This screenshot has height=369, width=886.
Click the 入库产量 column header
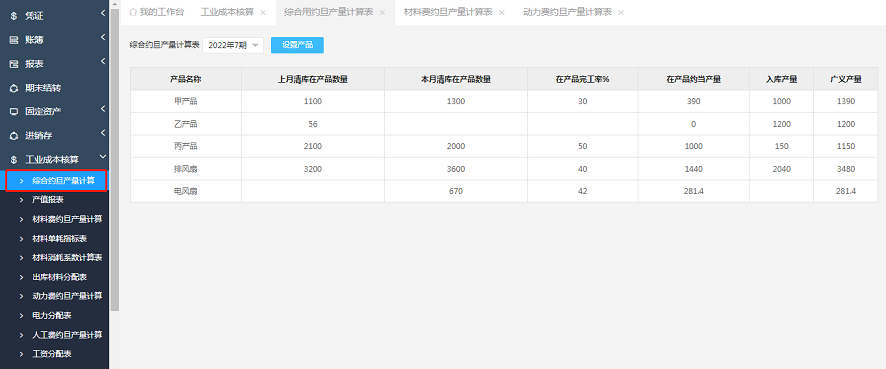tap(781, 79)
